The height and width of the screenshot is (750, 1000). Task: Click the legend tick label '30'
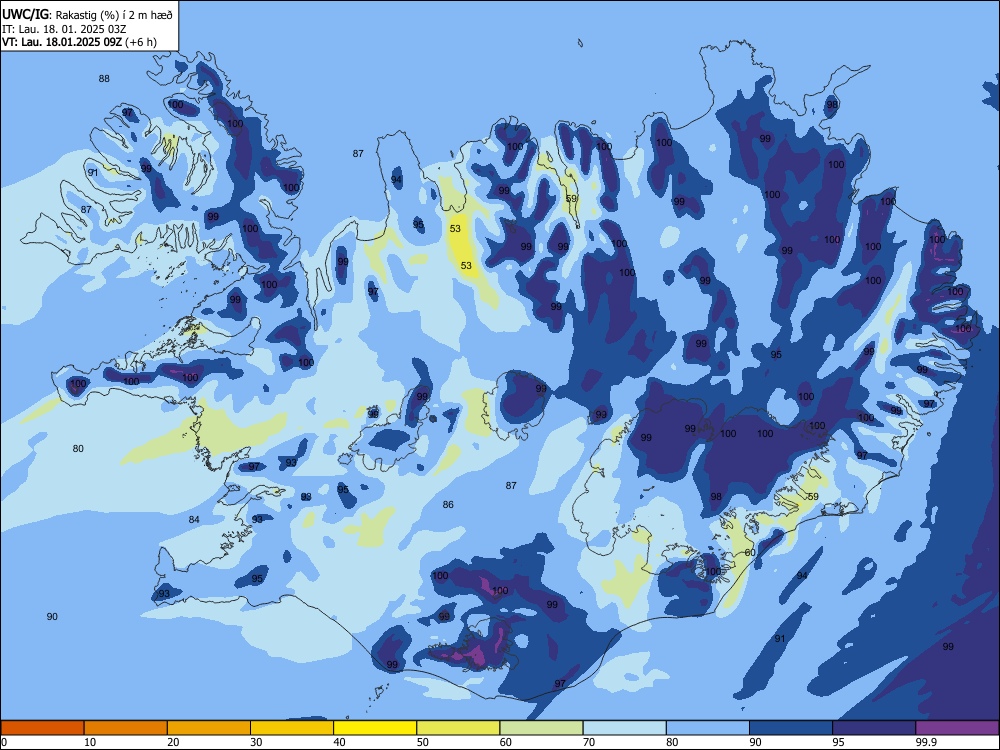256,742
